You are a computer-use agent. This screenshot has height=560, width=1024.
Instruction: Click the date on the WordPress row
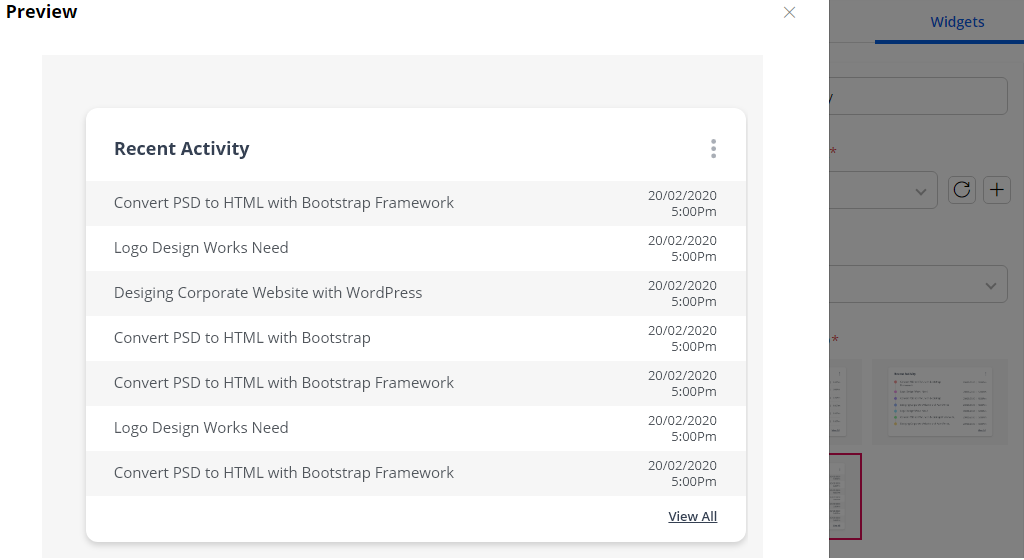tap(682, 293)
